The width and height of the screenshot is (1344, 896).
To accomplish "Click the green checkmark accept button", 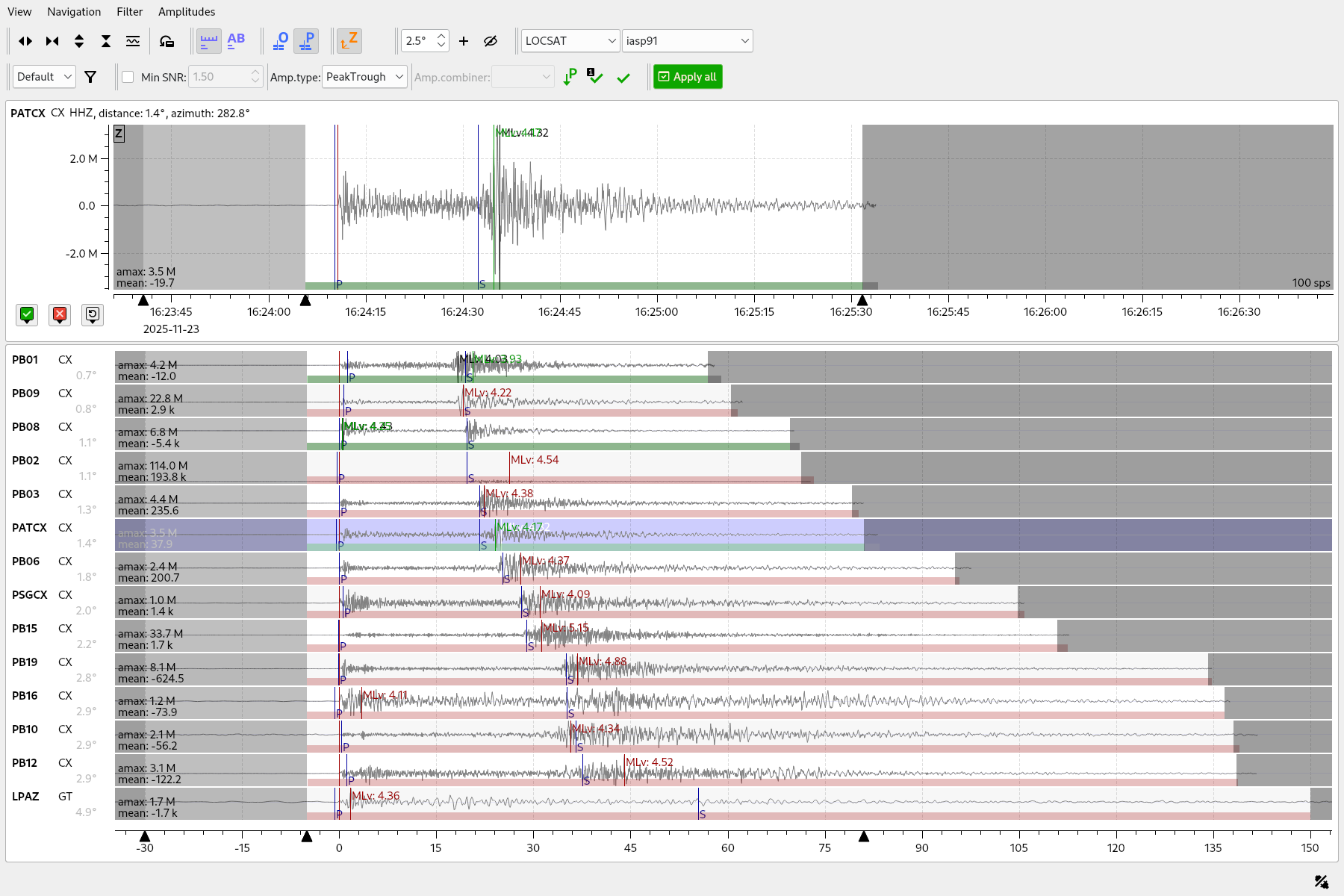I will 27,314.
